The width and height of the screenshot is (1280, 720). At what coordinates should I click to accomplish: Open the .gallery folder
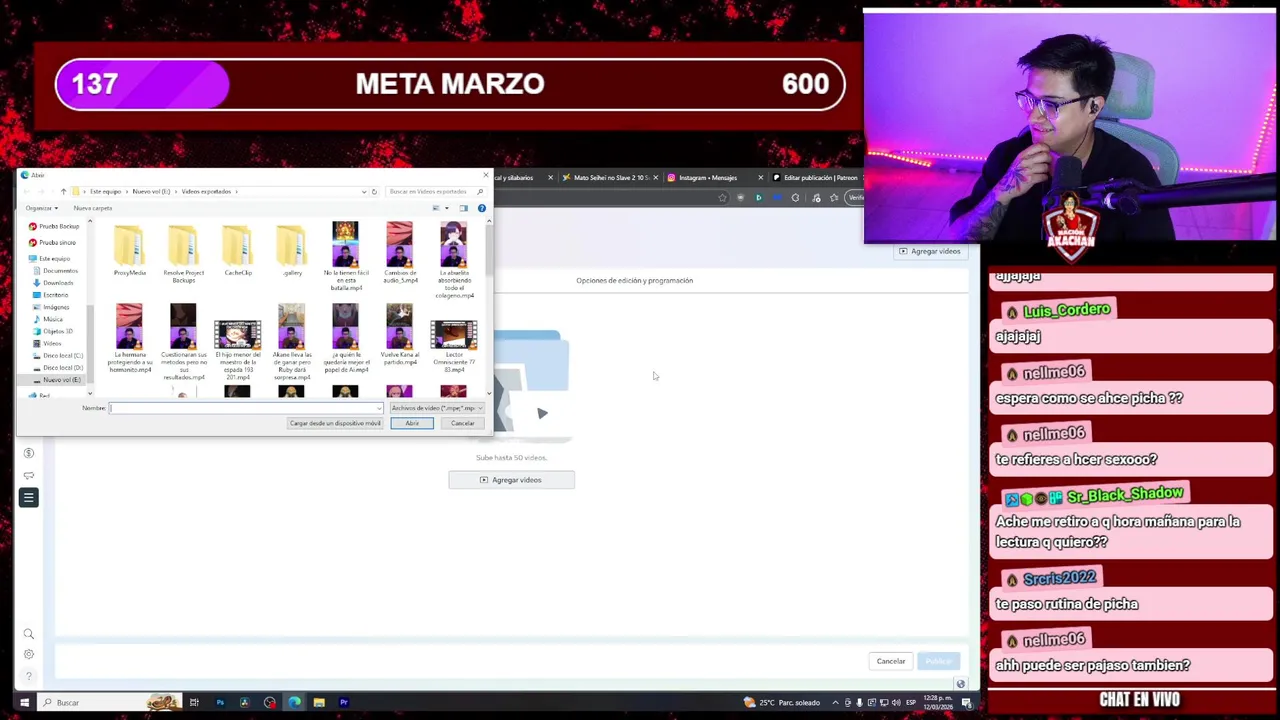pos(291,250)
